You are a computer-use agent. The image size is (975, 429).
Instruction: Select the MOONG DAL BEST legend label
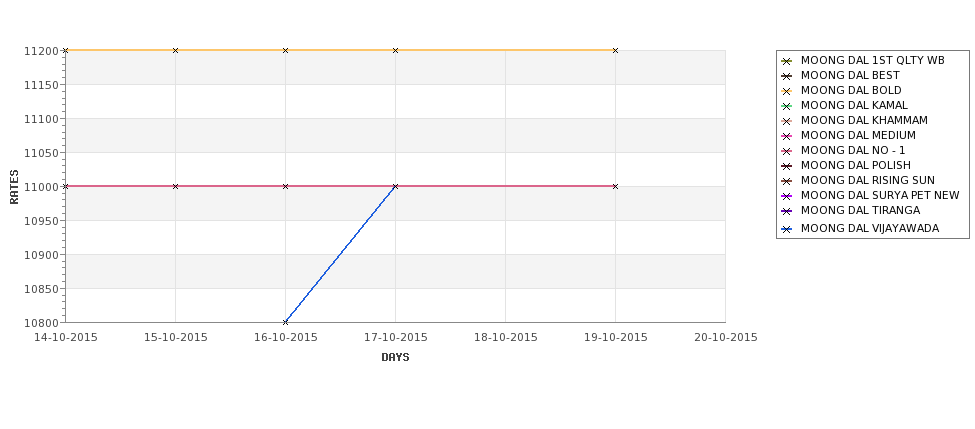[850, 75]
